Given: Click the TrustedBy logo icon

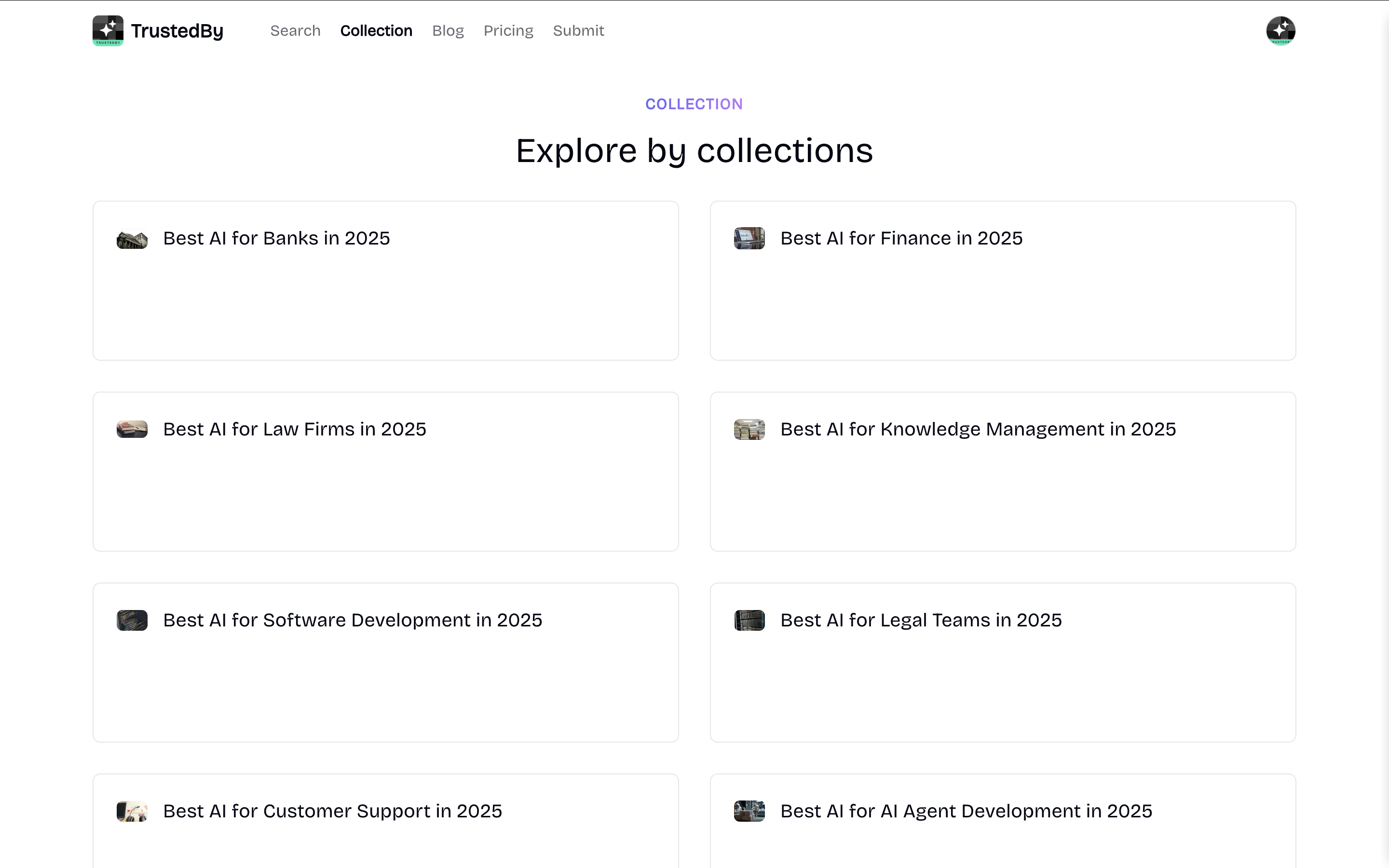Looking at the screenshot, I should click(x=108, y=30).
